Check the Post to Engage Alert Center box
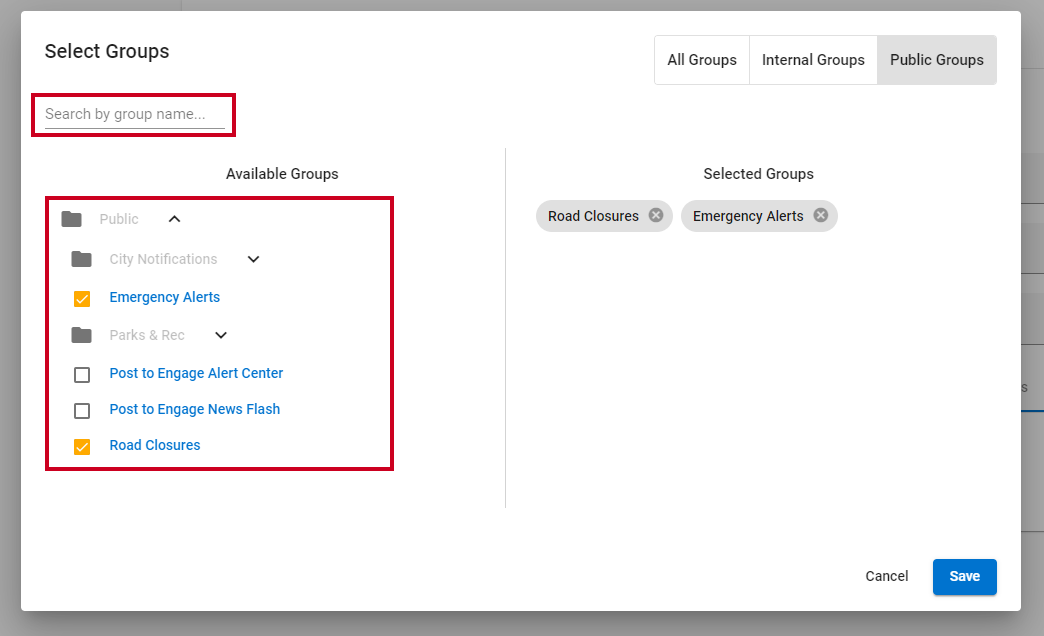The width and height of the screenshot is (1044, 636). coord(82,375)
